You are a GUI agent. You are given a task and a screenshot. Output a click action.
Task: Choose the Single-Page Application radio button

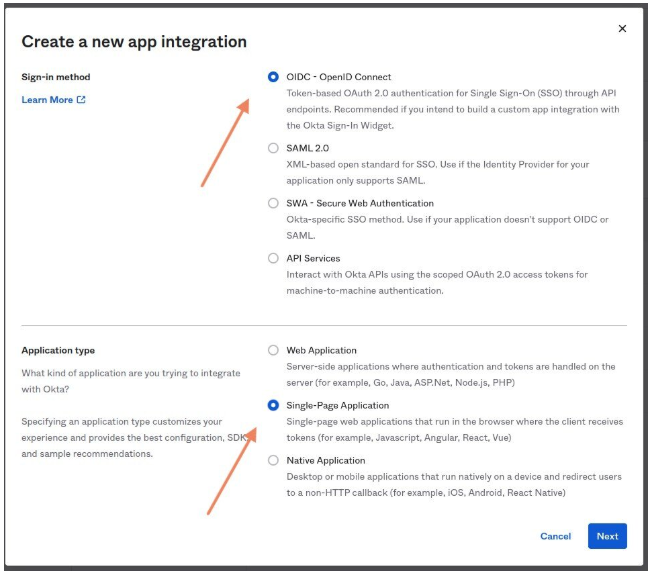(273, 405)
